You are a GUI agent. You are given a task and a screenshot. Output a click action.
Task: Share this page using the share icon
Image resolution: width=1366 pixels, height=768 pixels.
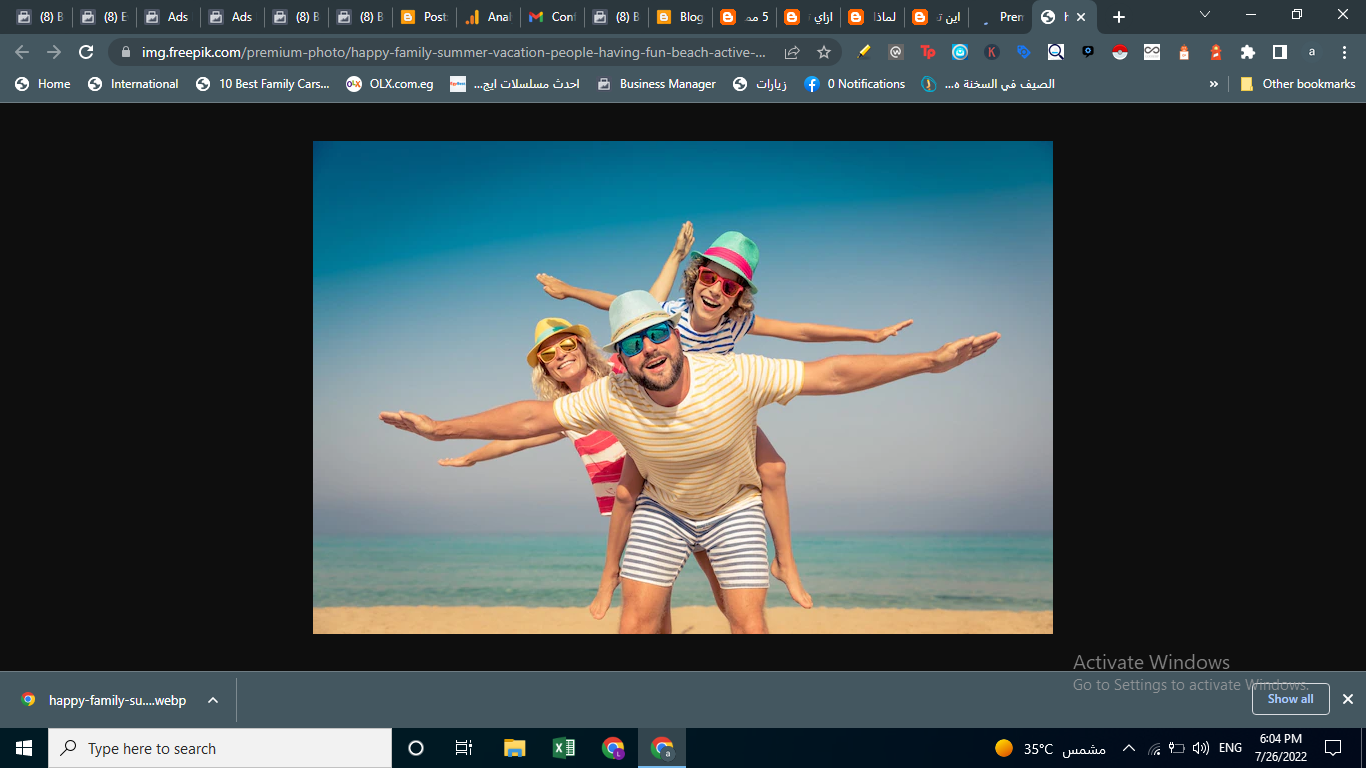pyautogui.click(x=792, y=52)
